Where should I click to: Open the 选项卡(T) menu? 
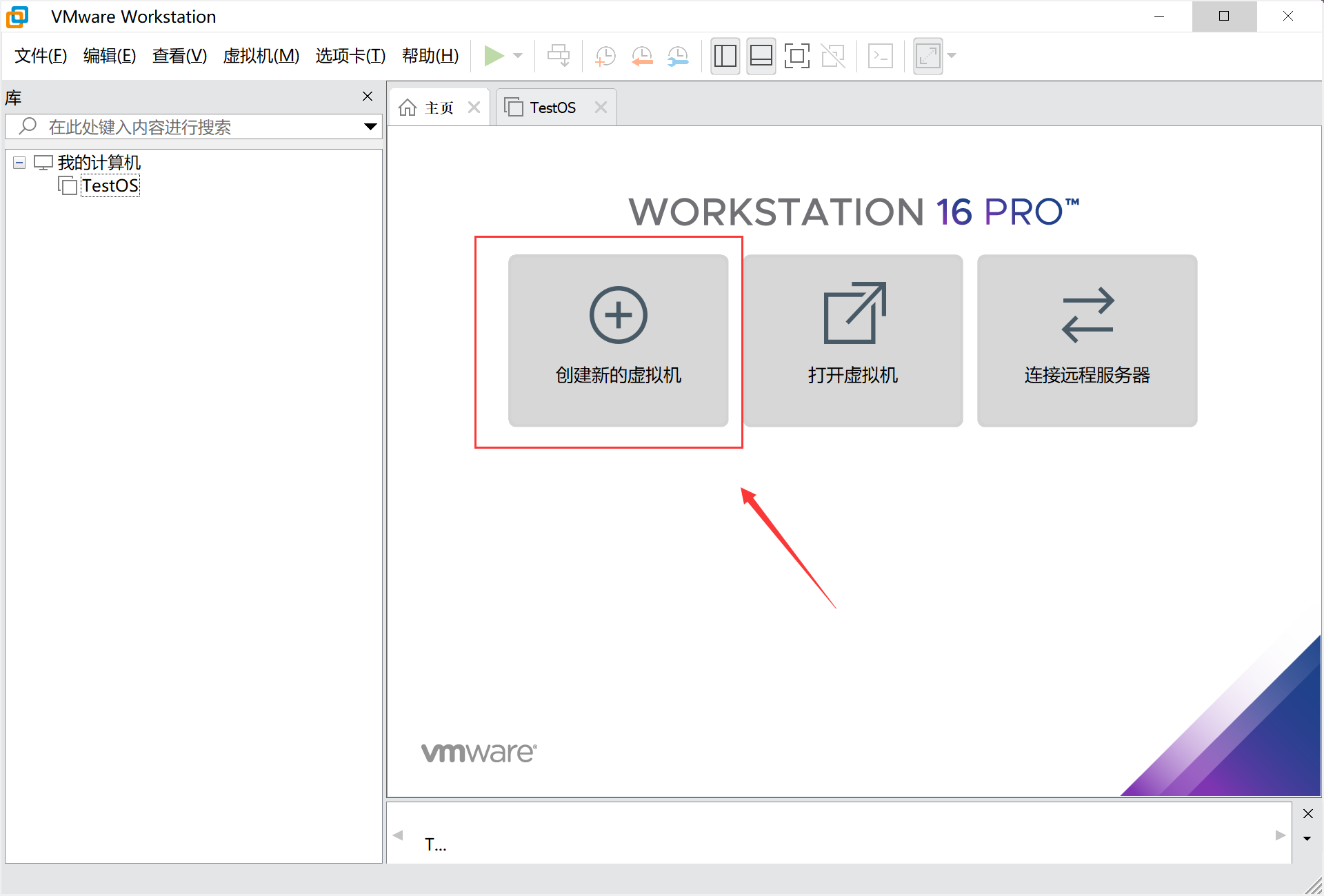pyautogui.click(x=350, y=56)
